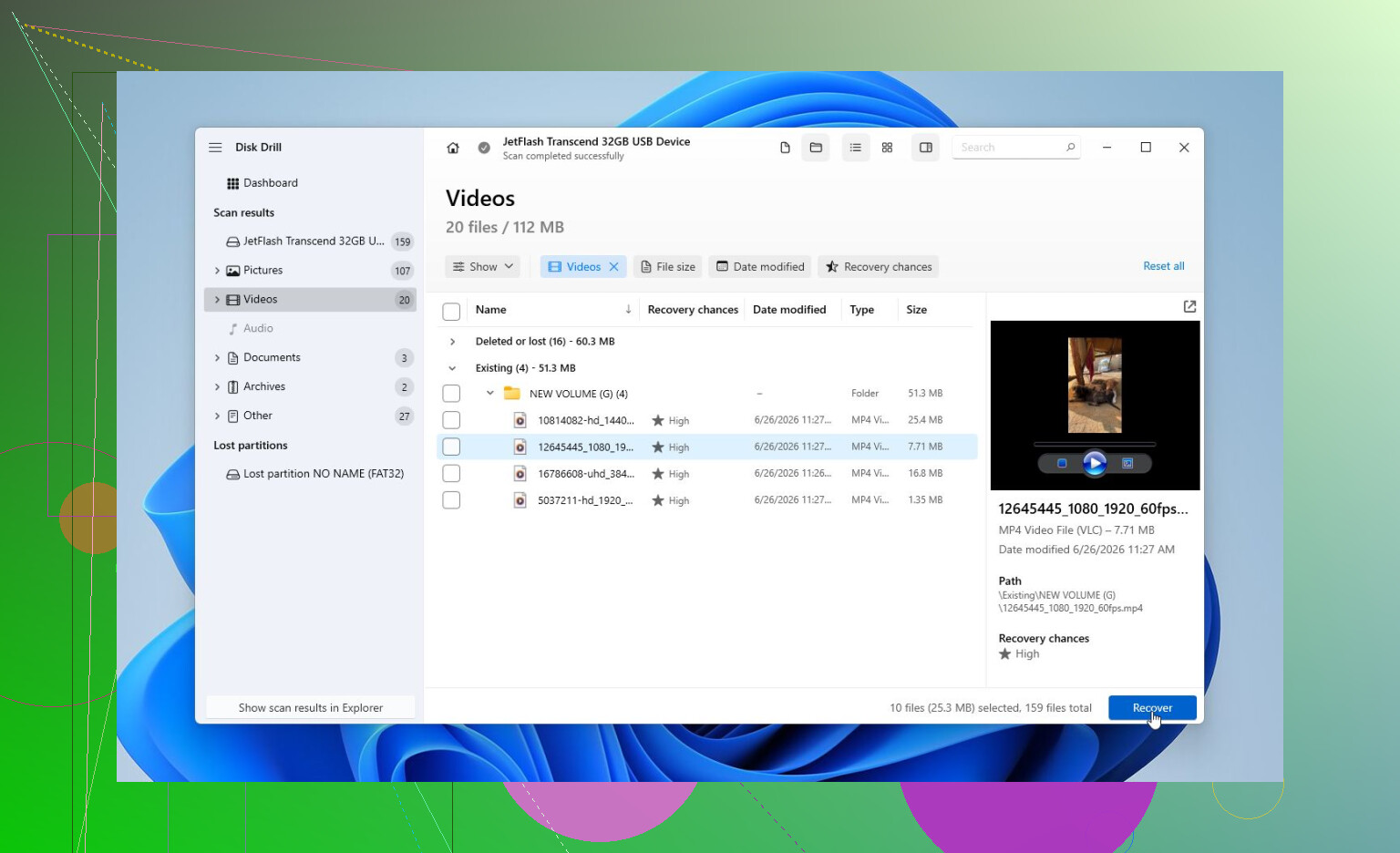
Task: Expand the Other sidebar chevron
Action: pyautogui.click(x=217, y=416)
